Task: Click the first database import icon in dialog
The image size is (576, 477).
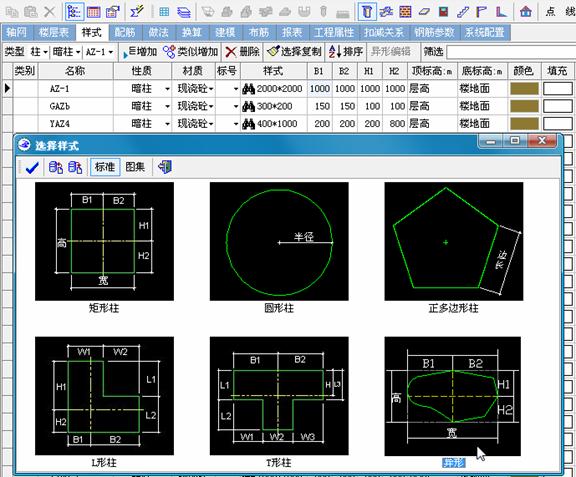Action: click(55, 168)
